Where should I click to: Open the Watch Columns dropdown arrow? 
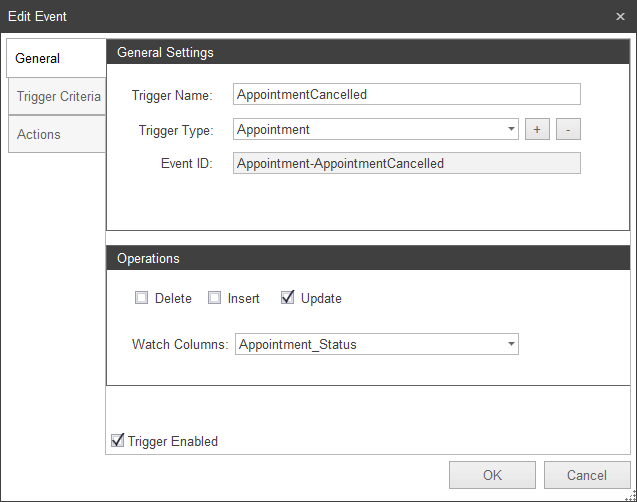(x=511, y=344)
